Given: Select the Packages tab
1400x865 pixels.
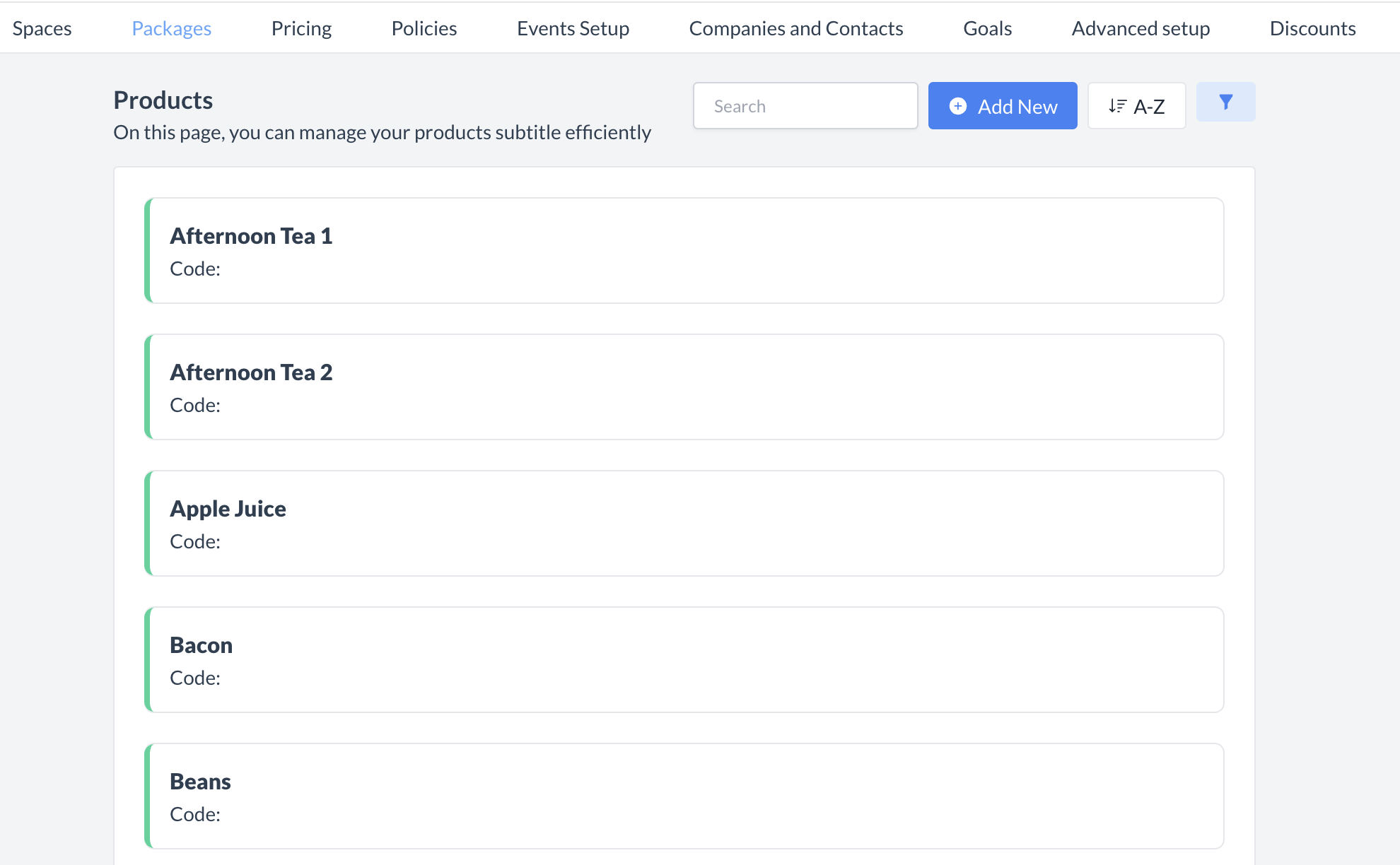Looking at the screenshot, I should coord(171,28).
